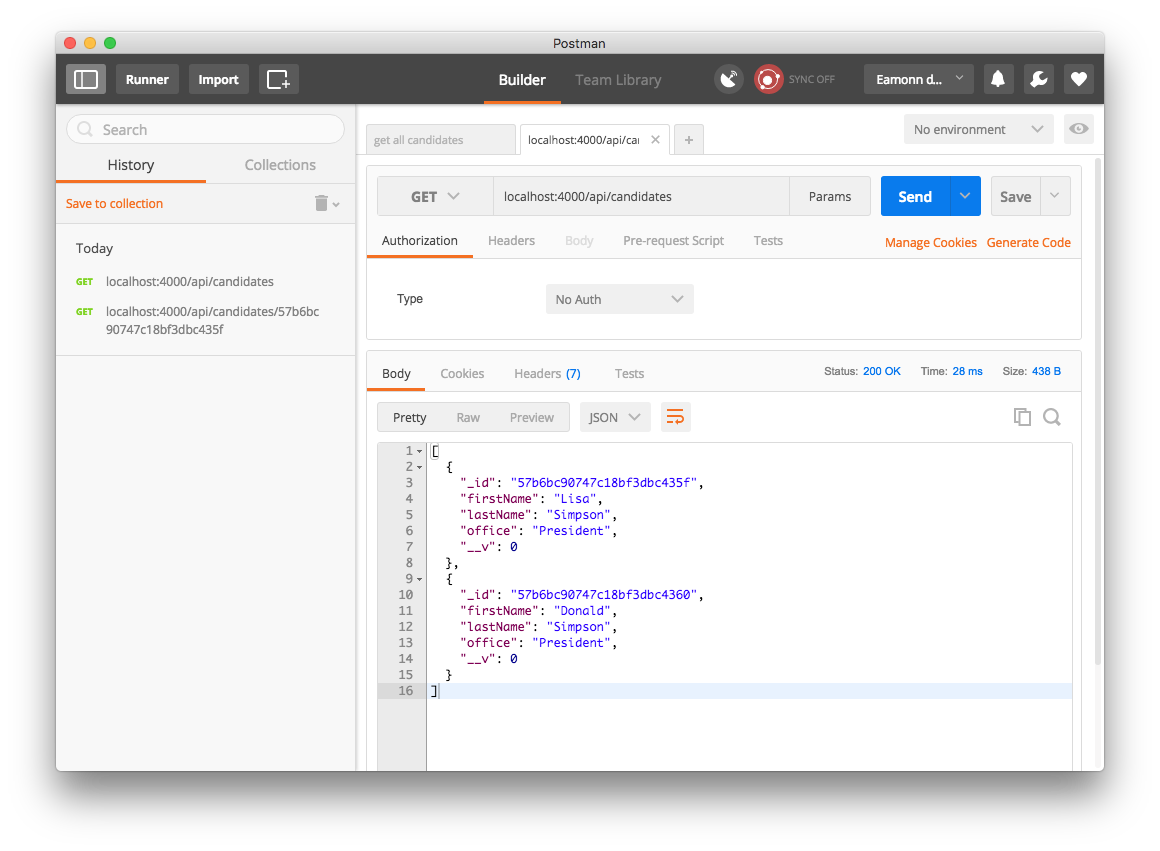The image size is (1160, 851).
Task: Open notifications bell icon
Action: point(997,79)
